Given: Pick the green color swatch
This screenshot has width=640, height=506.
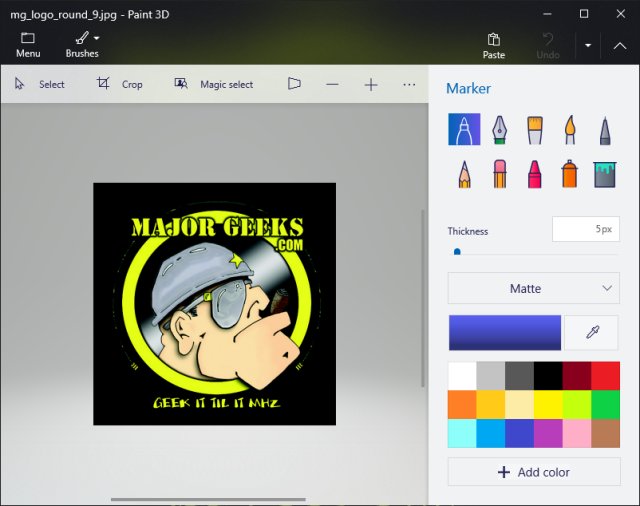Looking at the screenshot, I should (605, 404).
